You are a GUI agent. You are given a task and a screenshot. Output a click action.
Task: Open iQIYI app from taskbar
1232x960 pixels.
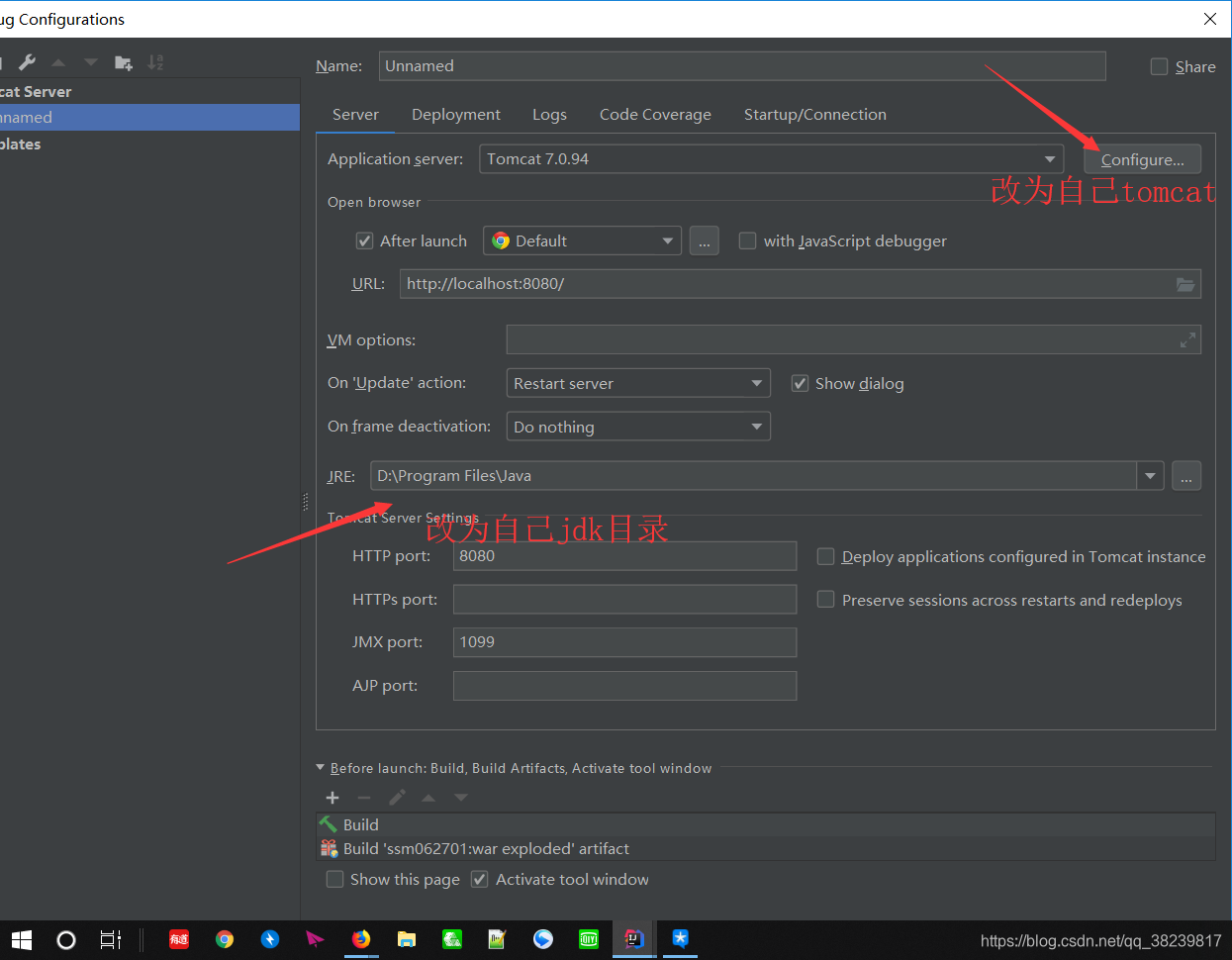[589, 939]
